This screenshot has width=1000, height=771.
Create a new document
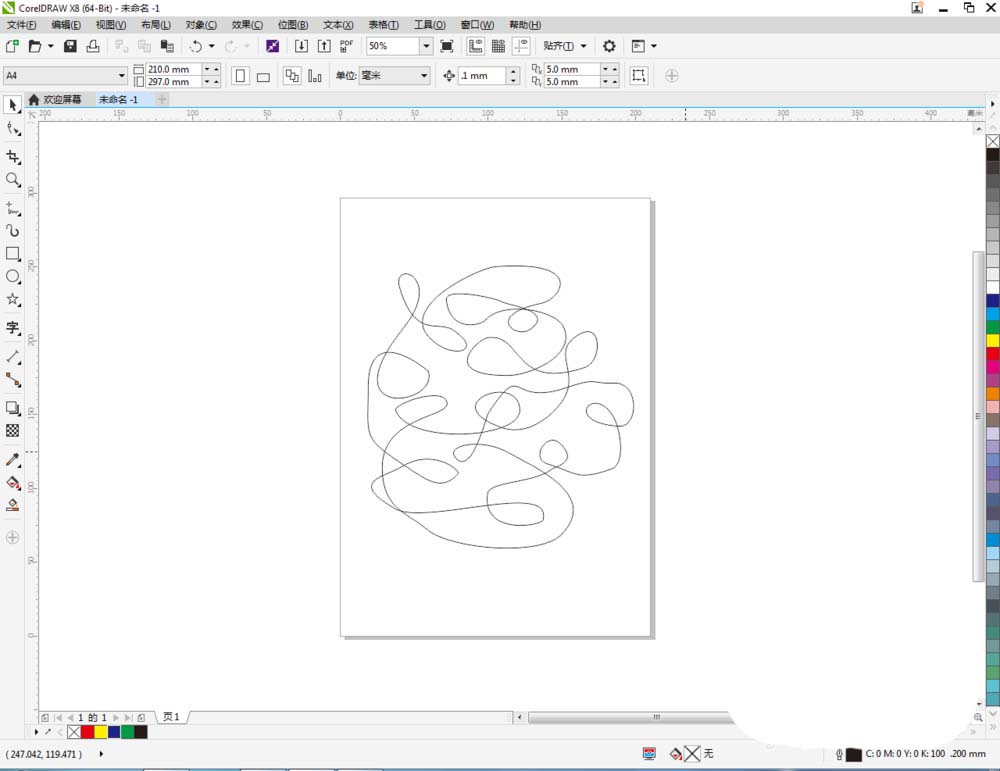point(12,46)
